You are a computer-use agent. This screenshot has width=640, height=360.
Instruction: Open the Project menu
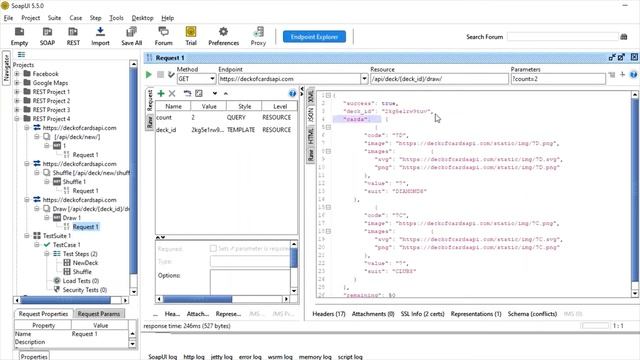(31, 18)
